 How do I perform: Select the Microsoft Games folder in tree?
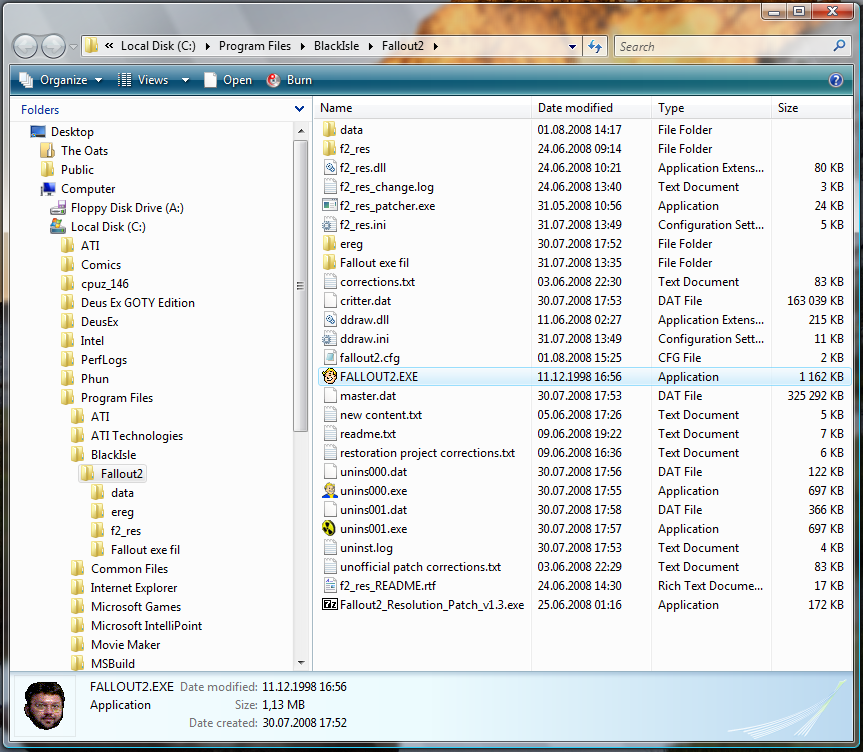(x=136, y=607)
